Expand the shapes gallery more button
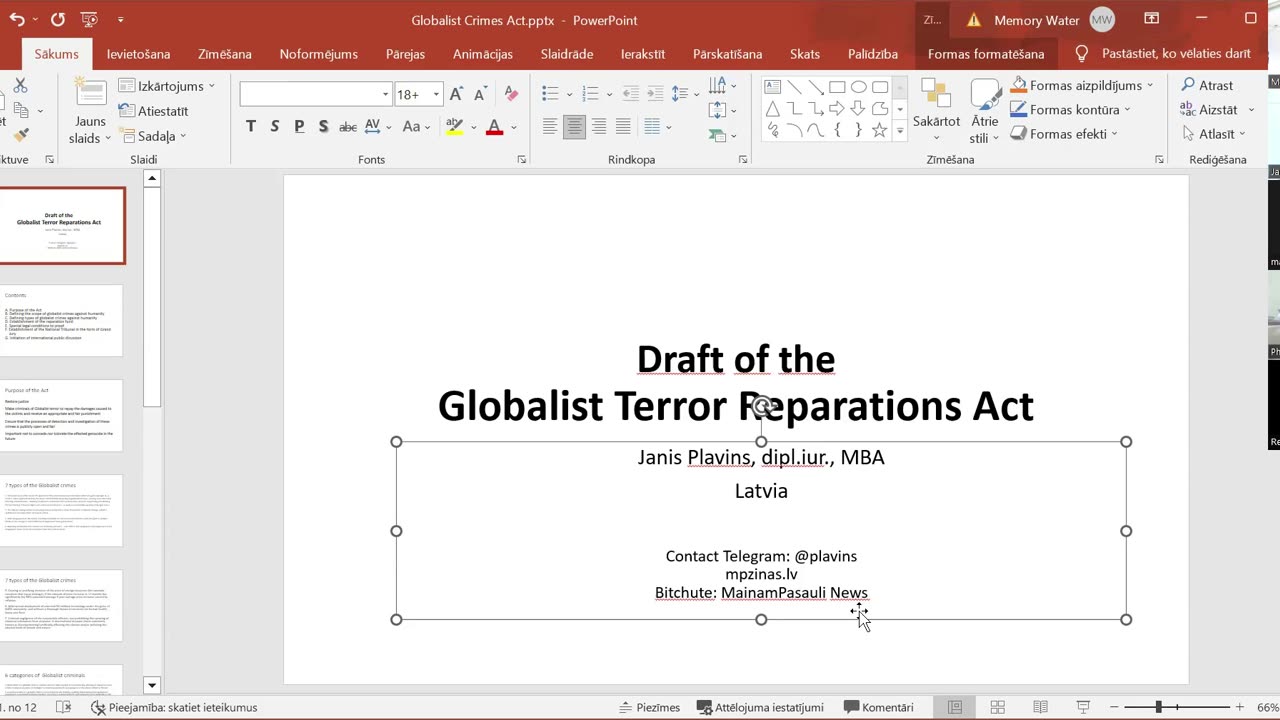This screenshot has height=720, width=1280. tap(900, 131)
